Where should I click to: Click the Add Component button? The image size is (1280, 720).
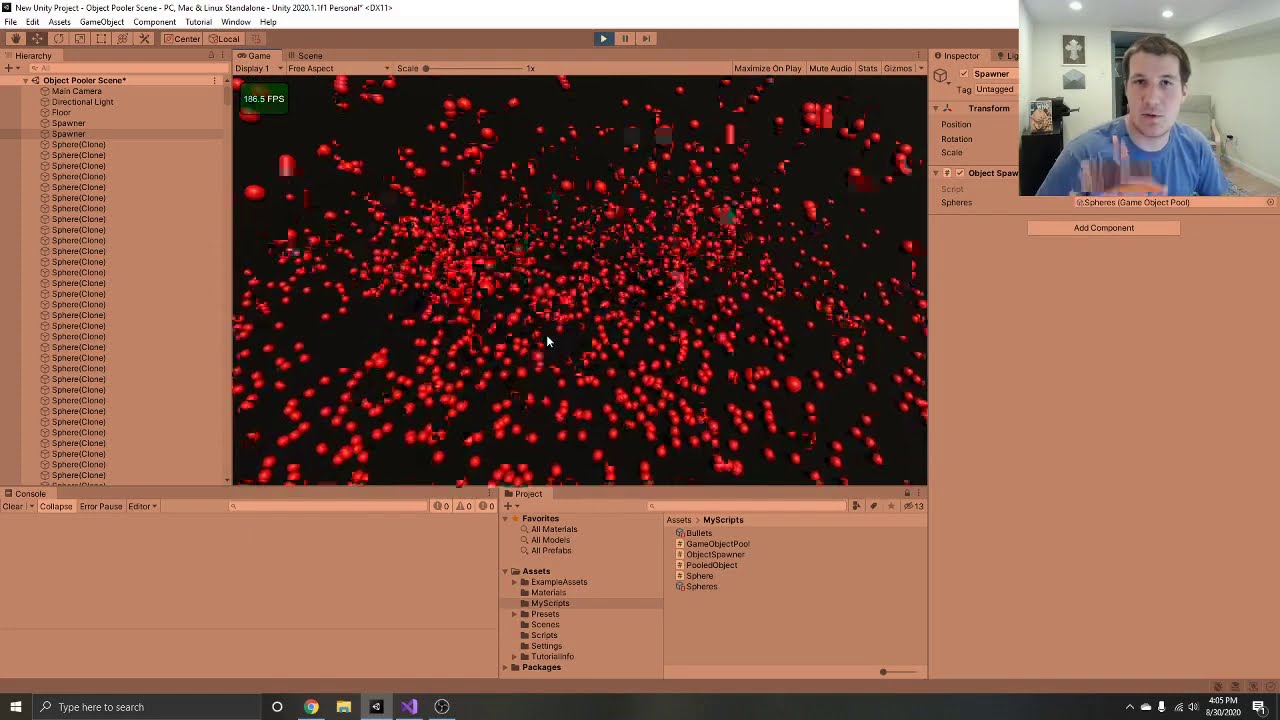1104,228
